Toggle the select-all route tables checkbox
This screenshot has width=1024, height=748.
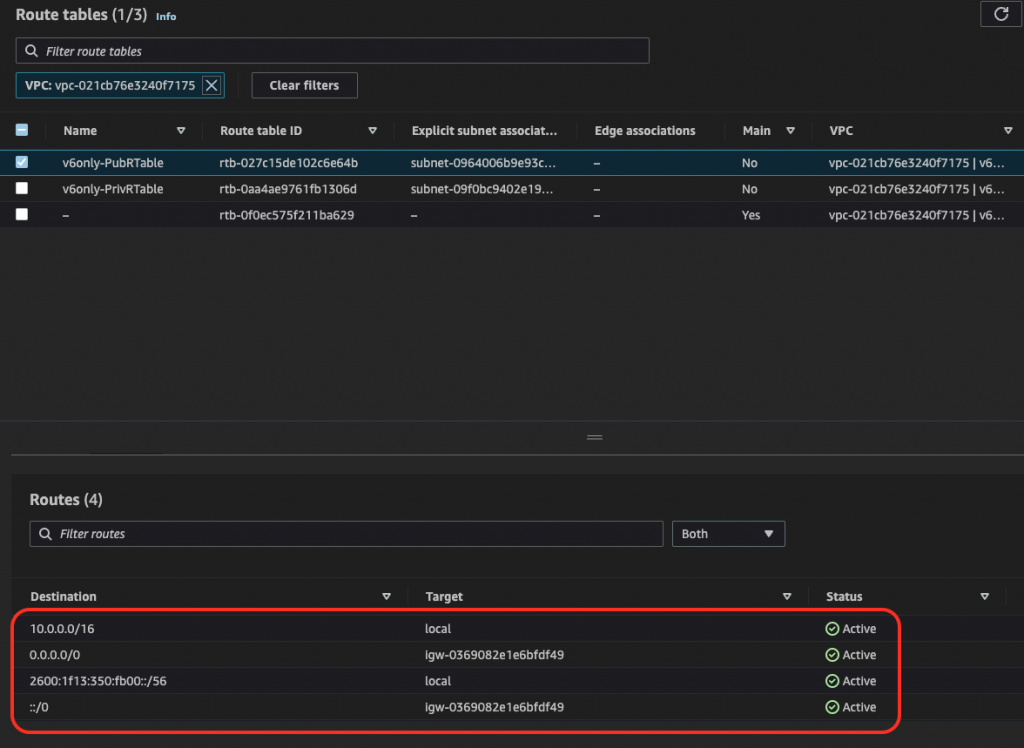(x=22, y=131)
